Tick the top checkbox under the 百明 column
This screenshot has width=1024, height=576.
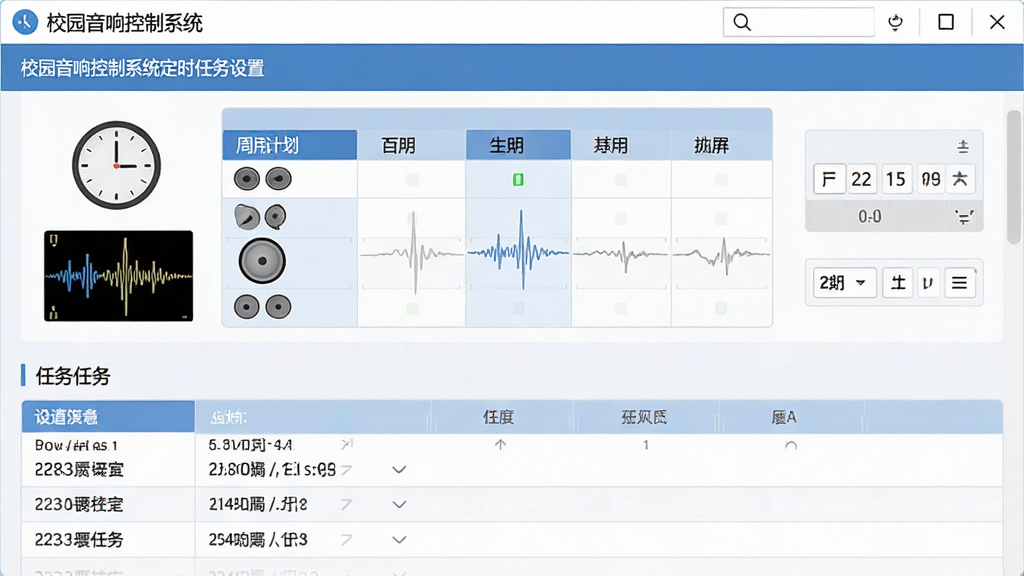coord(412,180)
